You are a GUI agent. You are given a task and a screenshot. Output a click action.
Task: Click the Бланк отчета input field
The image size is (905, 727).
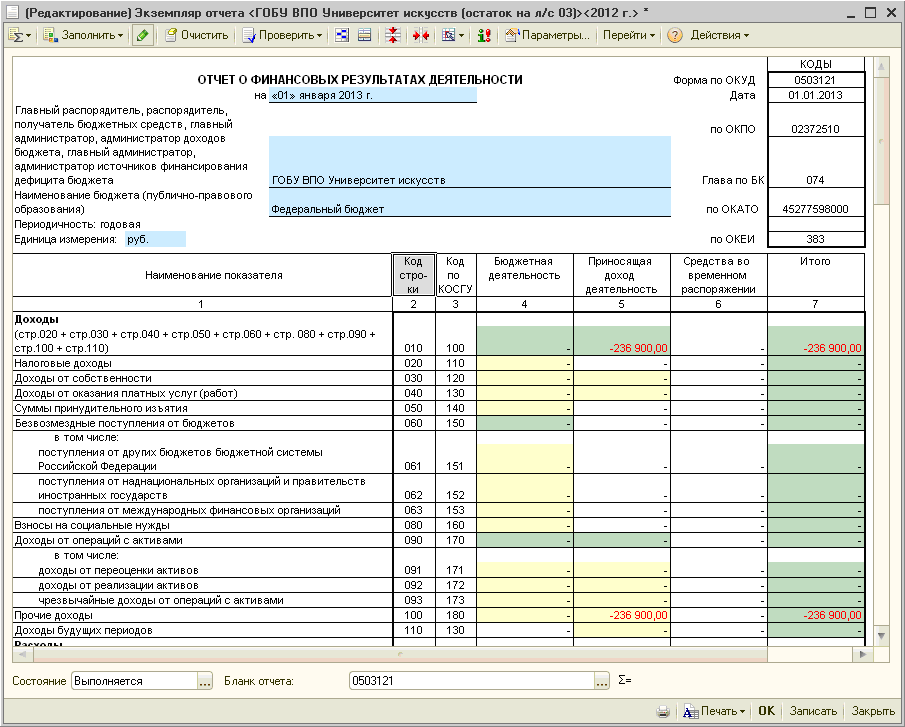[470, 681]
